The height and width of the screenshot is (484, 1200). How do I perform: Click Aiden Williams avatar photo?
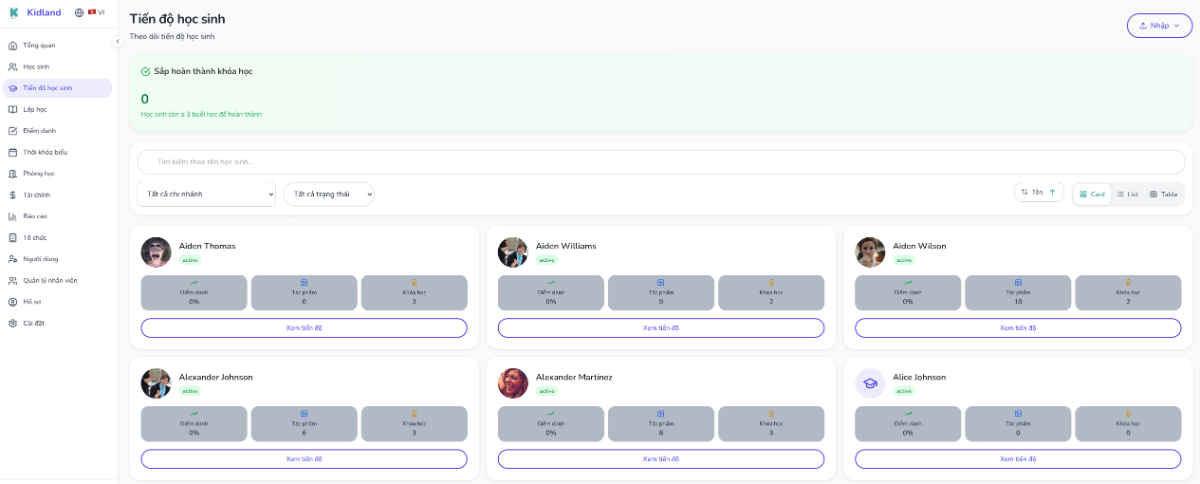[513, 252]
